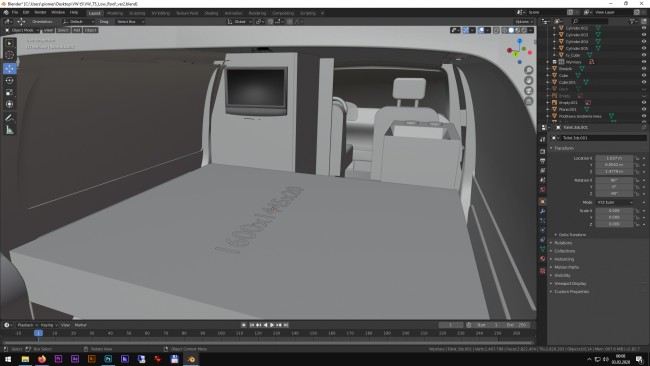This screenshot has height=366, width=650.
Task: Open the Select Box drag dropdown
Action: tap(130, 22)
